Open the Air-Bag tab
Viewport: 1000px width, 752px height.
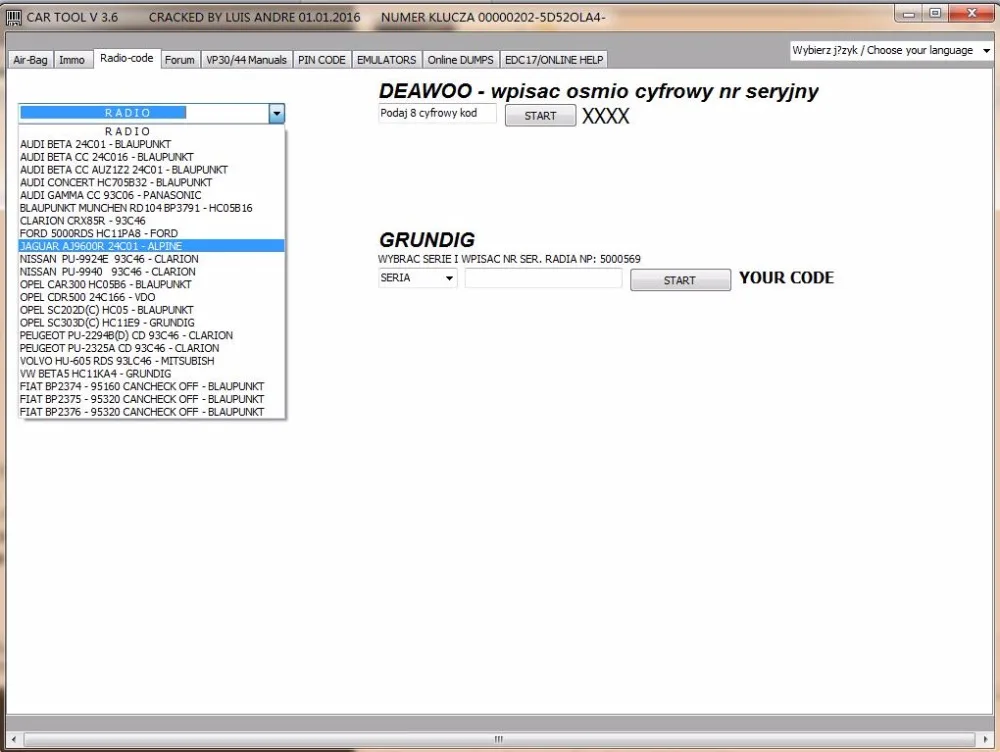(30, 60)
